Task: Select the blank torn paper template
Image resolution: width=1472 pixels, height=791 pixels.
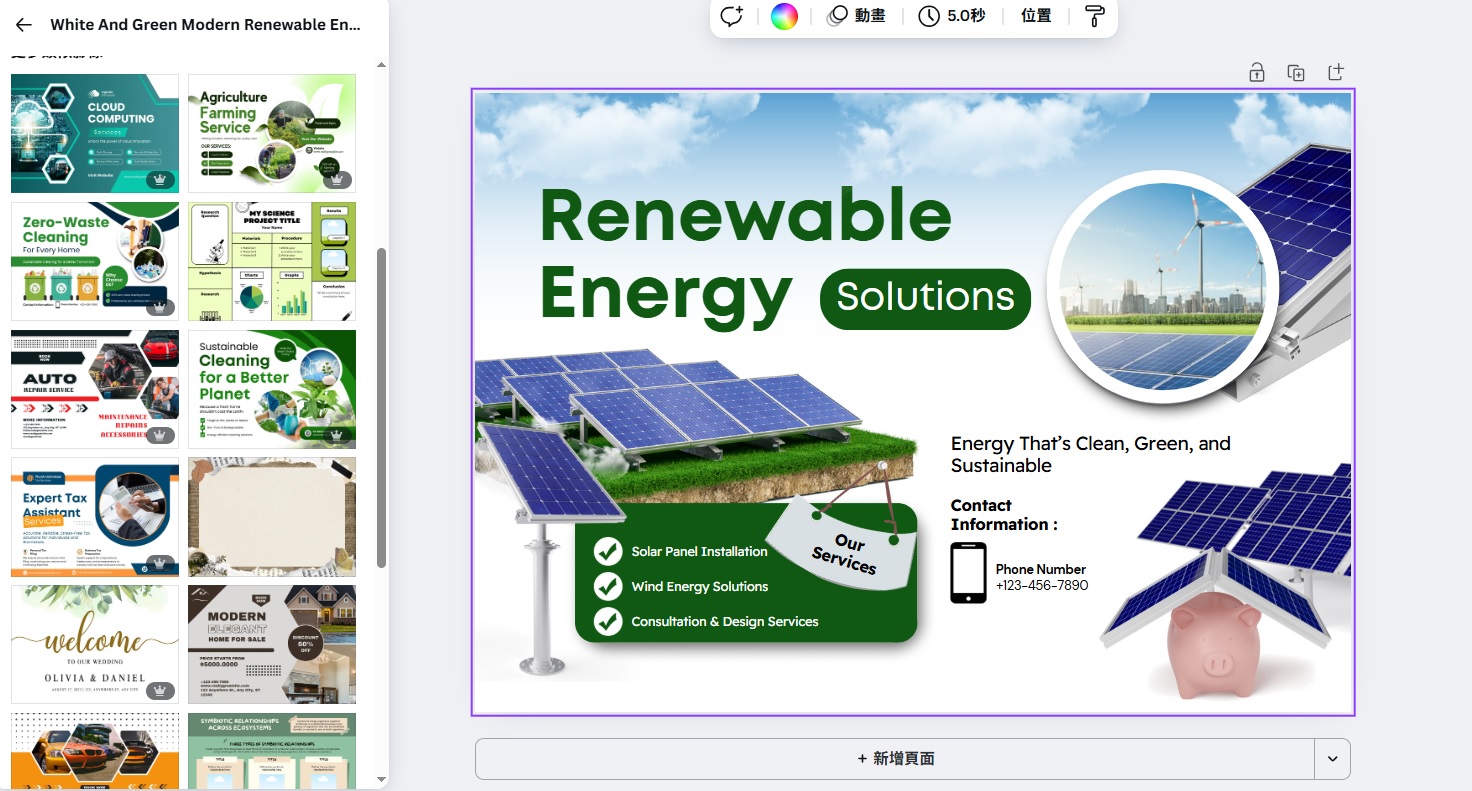Action: pyautogui.click(x=272, y=517)
